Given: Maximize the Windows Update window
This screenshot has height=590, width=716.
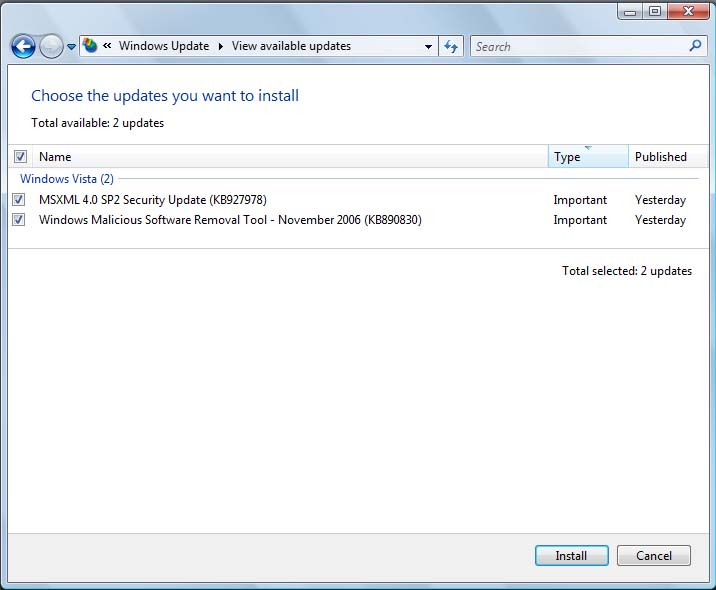Looking at the screenshot, I should point(655,11).
